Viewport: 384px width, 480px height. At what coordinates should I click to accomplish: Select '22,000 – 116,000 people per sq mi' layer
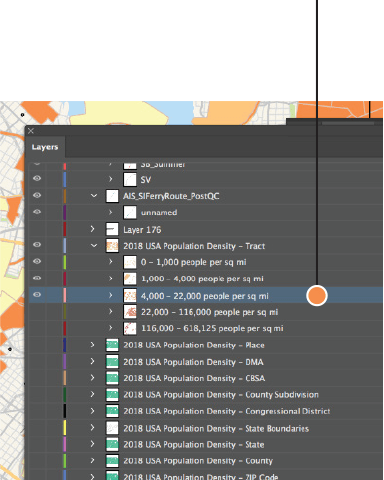(x=209, y=312)
